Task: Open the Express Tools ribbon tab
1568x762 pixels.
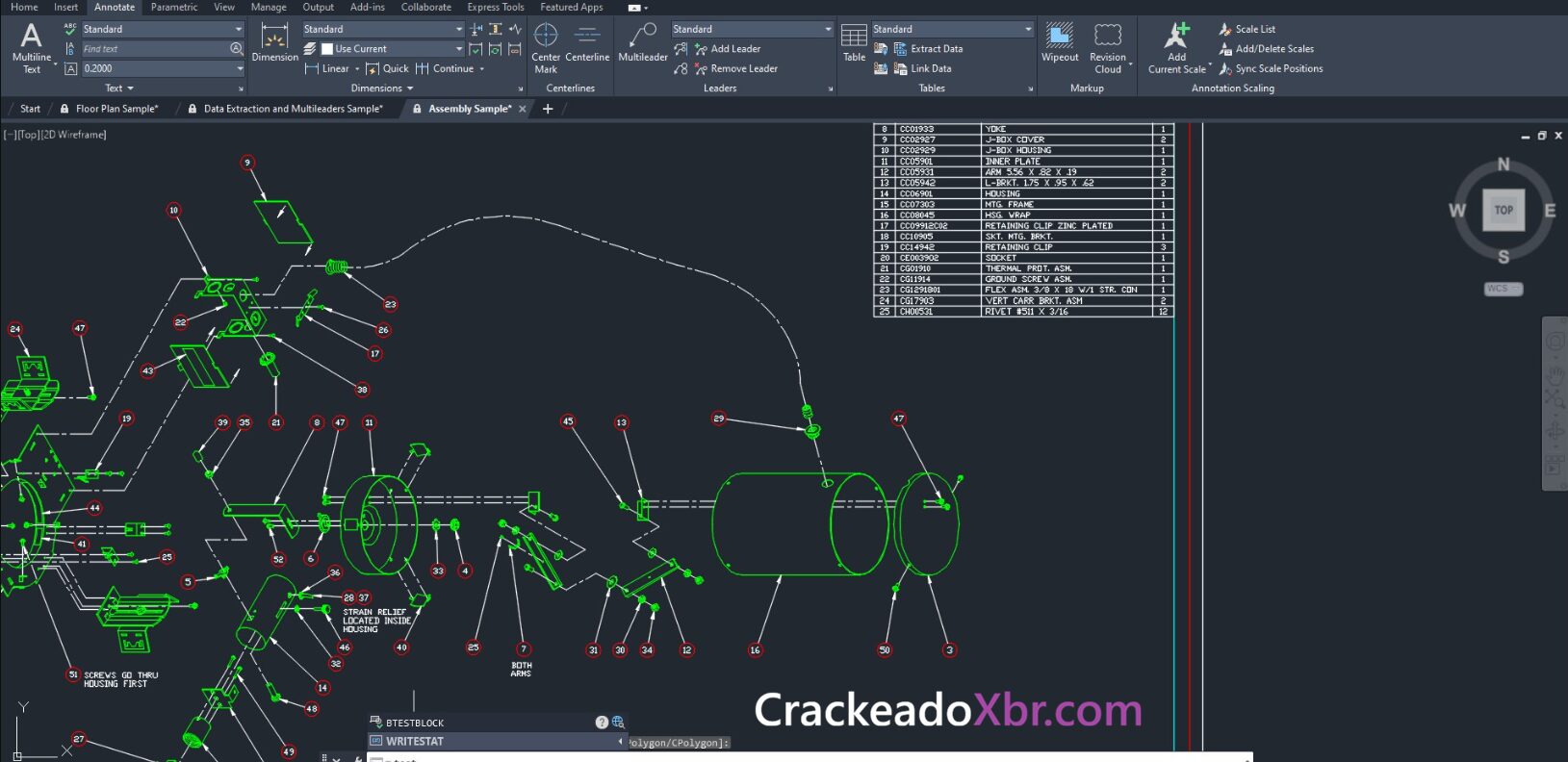Action: (496, 7)
